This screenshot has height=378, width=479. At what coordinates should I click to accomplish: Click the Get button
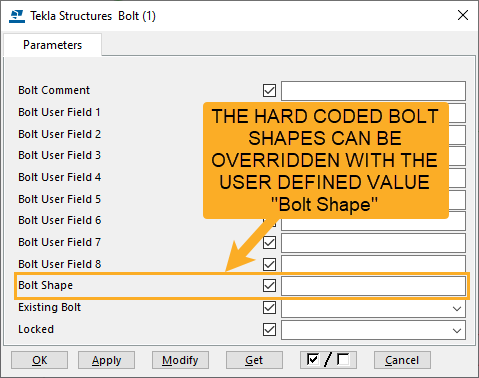click(x=254, y=360)
